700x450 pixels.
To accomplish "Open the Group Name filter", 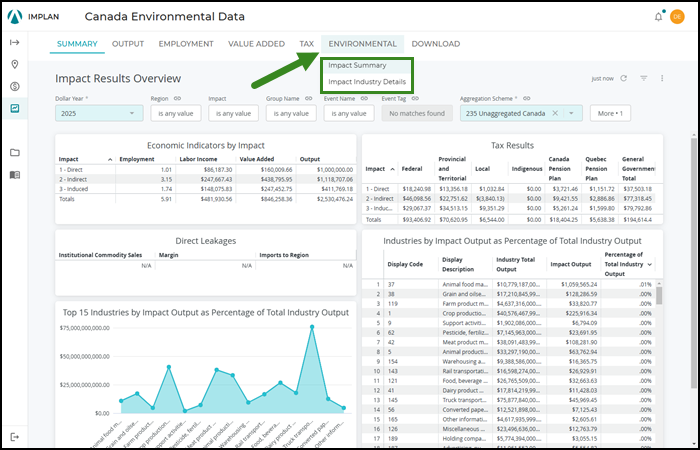I will pyautogui.click(x=291, y=113).
